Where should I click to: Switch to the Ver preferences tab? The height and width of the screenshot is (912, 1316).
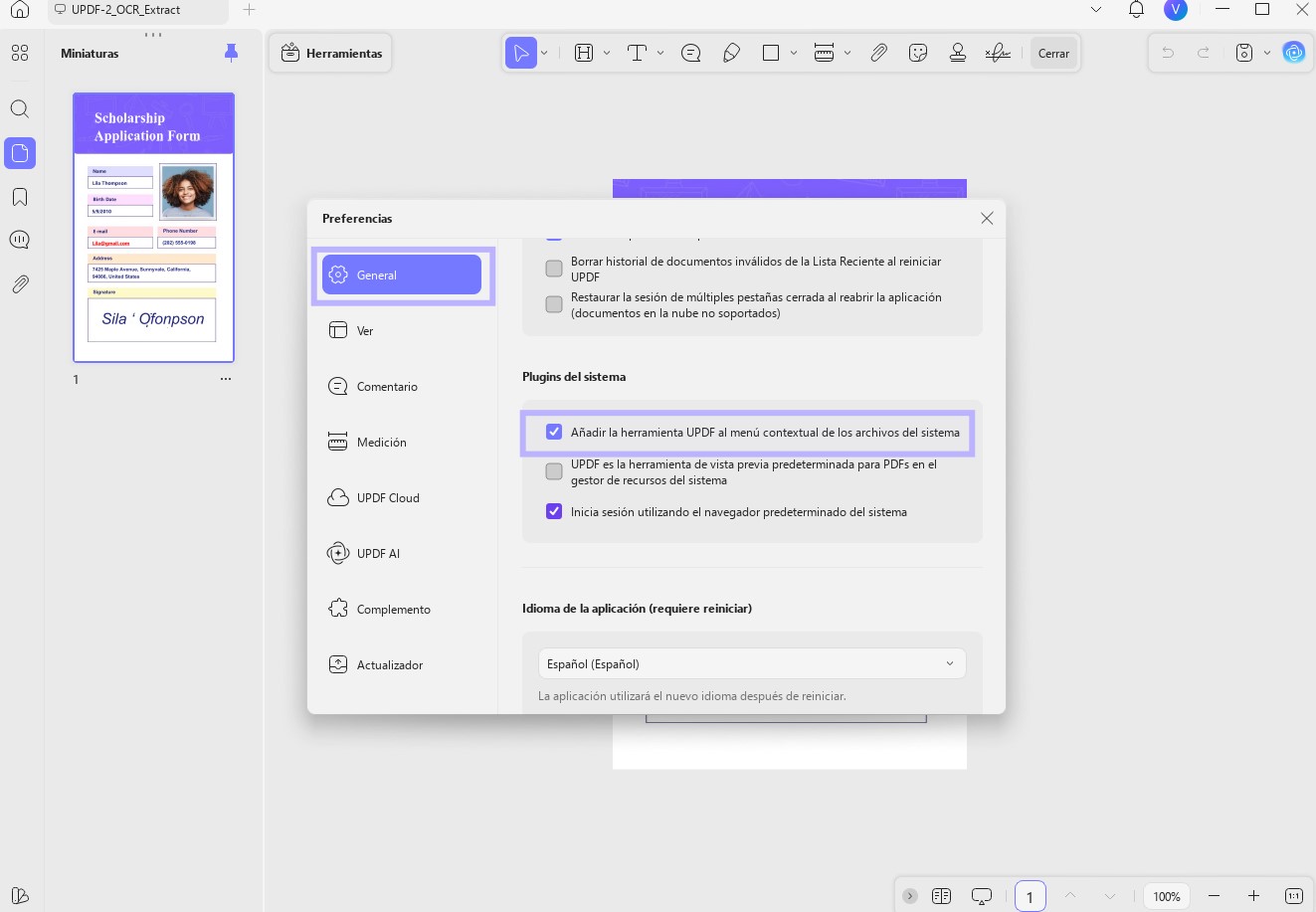click(x=402, y=331)
